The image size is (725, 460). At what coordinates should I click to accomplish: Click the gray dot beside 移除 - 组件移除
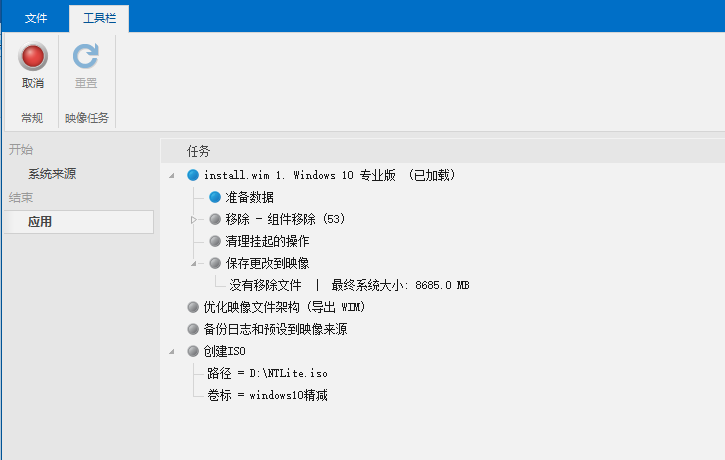click(215, 219)
